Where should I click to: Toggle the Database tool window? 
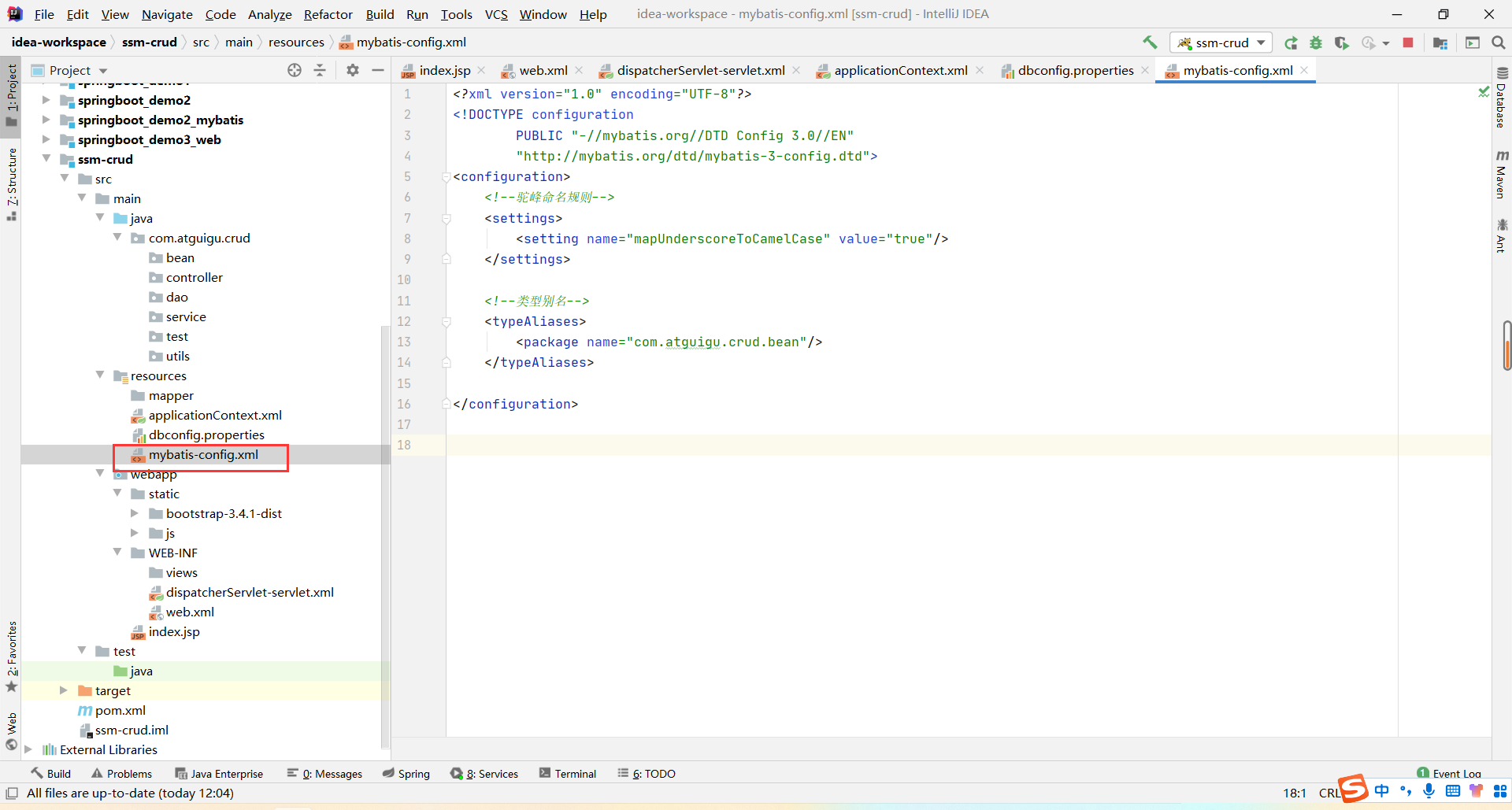[x=1501, y=98]
